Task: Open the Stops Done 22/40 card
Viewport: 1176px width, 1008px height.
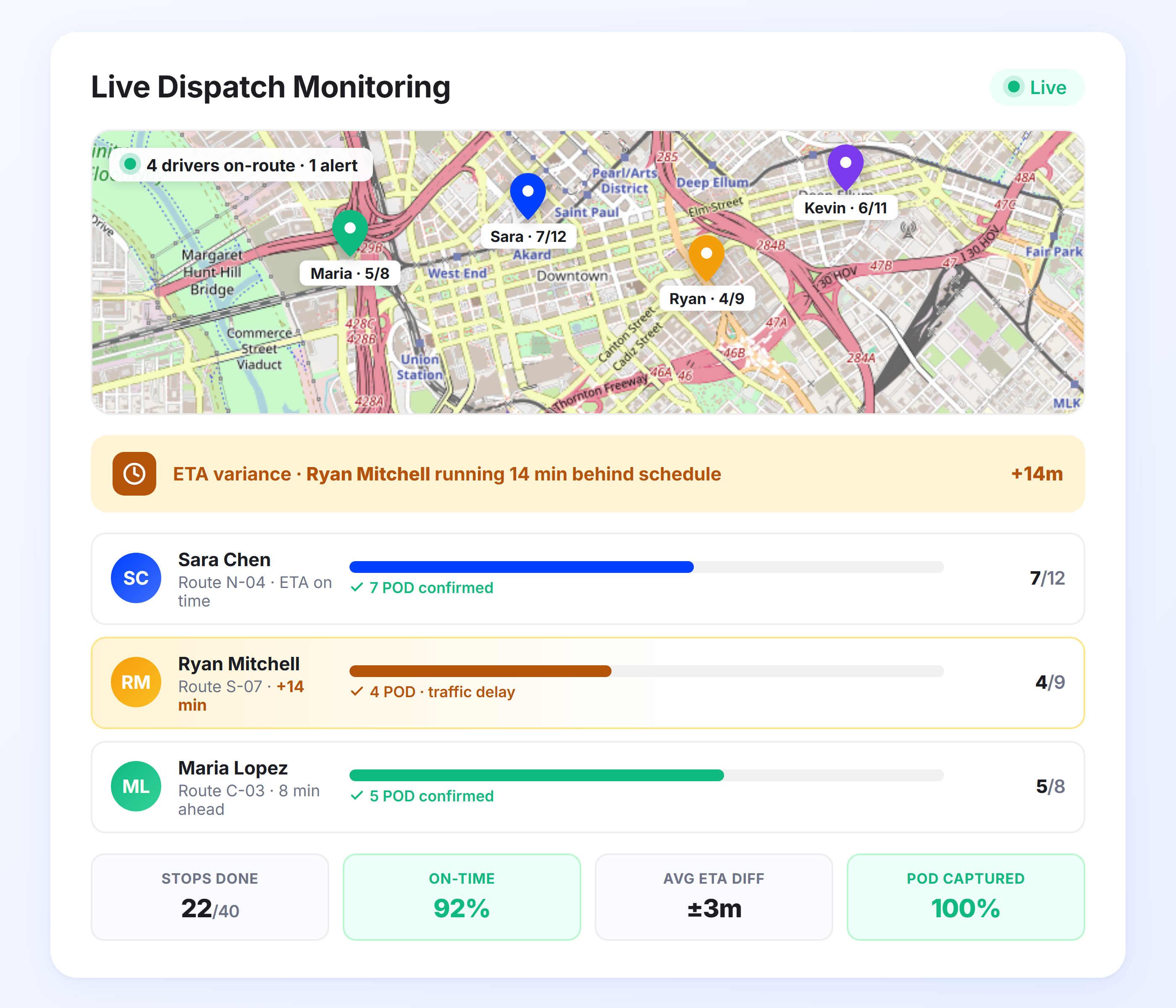Action: (x=210, y=897)
